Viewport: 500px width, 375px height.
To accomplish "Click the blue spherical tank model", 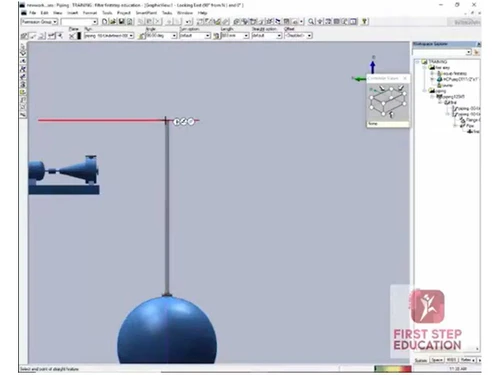I will click(x=167, y=331).
